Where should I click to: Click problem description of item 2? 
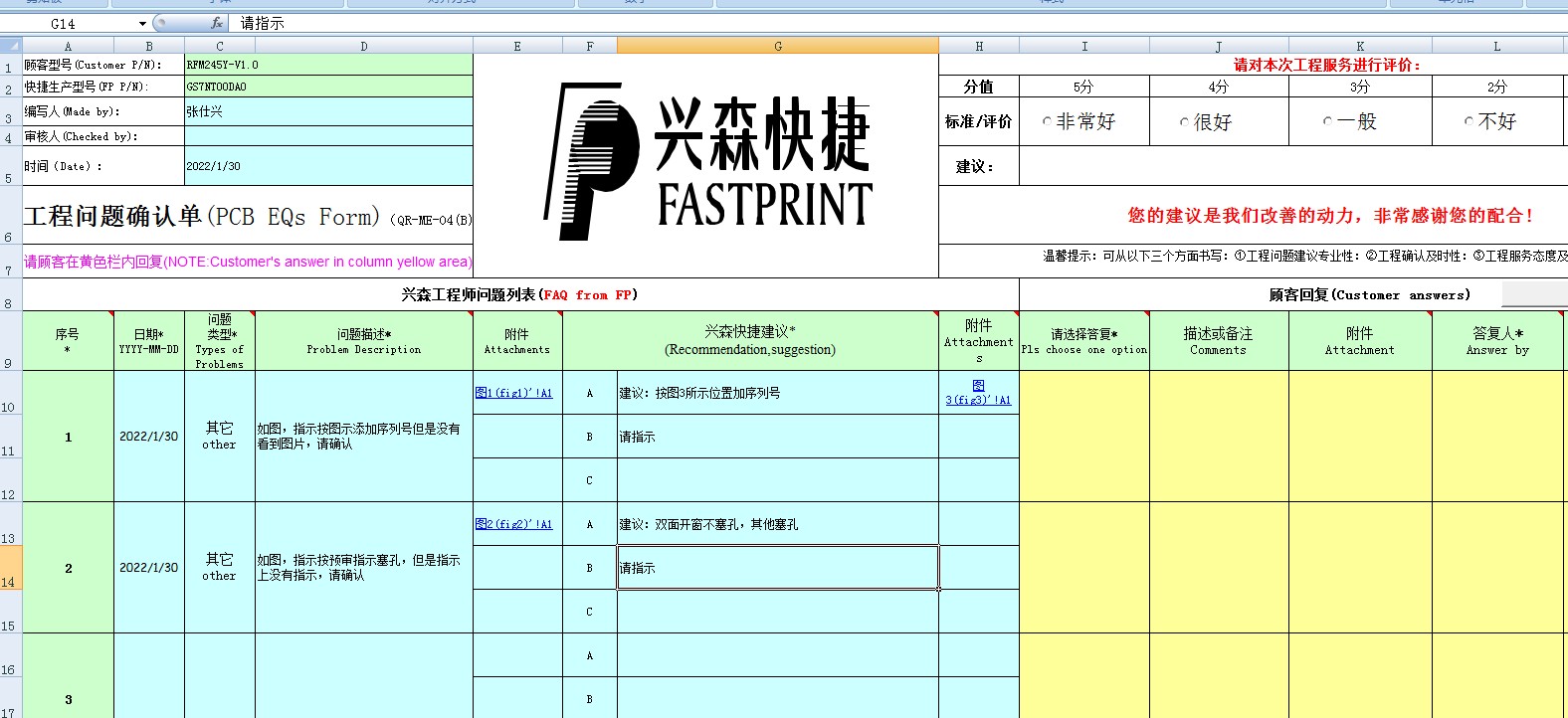pos(364,568)
